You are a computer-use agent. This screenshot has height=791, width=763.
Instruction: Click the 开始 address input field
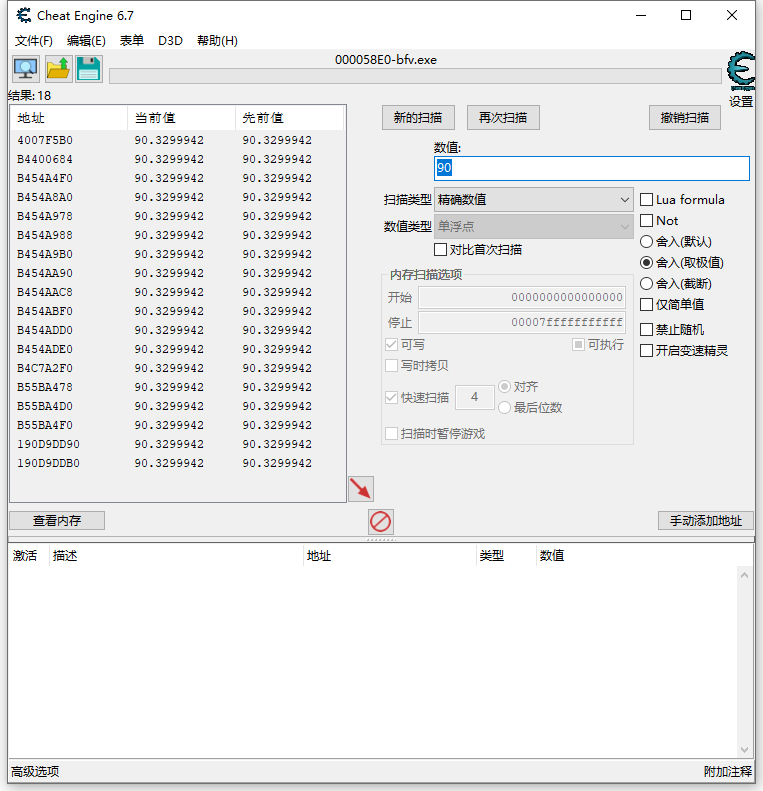[x=522, y=297]
